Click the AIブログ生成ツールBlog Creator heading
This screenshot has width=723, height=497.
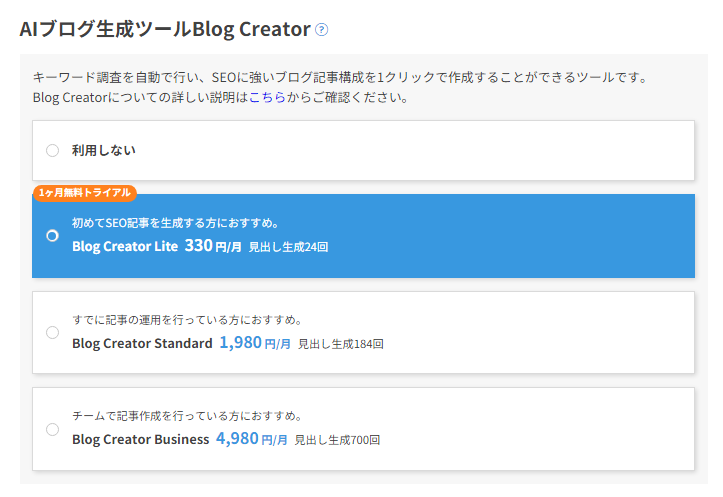pos(165,30)
